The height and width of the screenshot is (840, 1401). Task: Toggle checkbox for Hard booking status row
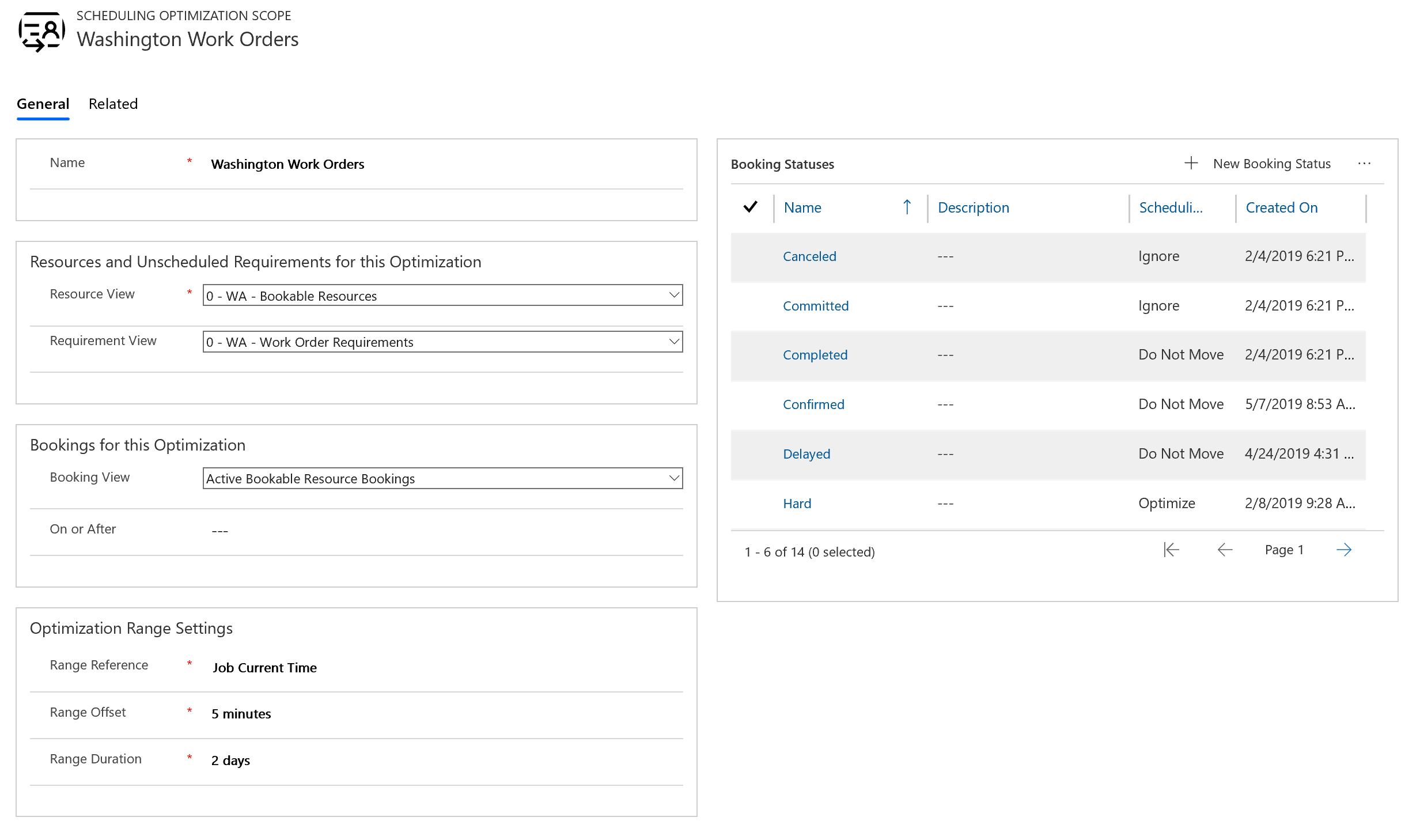click(752, 503)
